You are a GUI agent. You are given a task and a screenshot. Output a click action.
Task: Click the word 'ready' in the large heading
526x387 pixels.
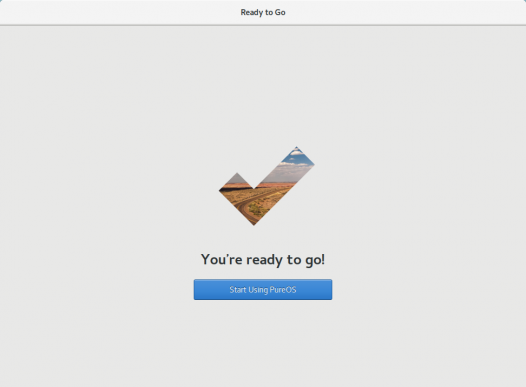[264, 260]
